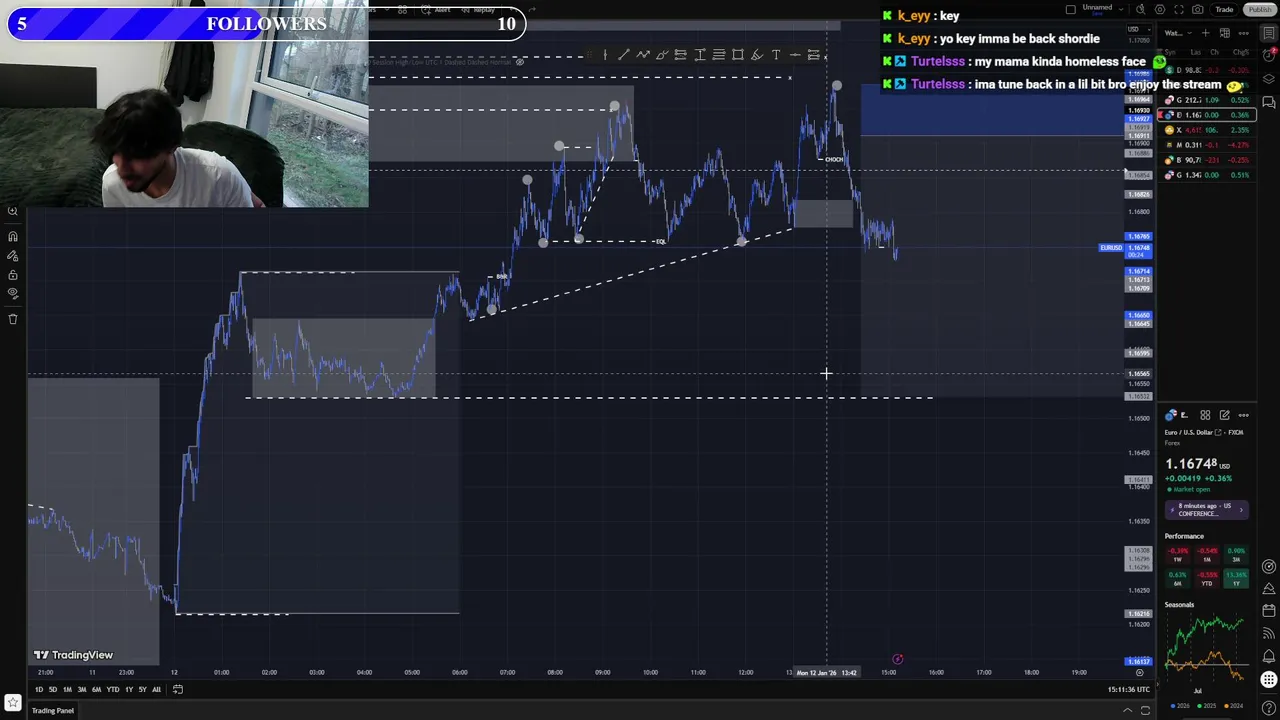Select the zigzag path tool in floating toolbar
The image size is (1280, 720).
(643, 55)
